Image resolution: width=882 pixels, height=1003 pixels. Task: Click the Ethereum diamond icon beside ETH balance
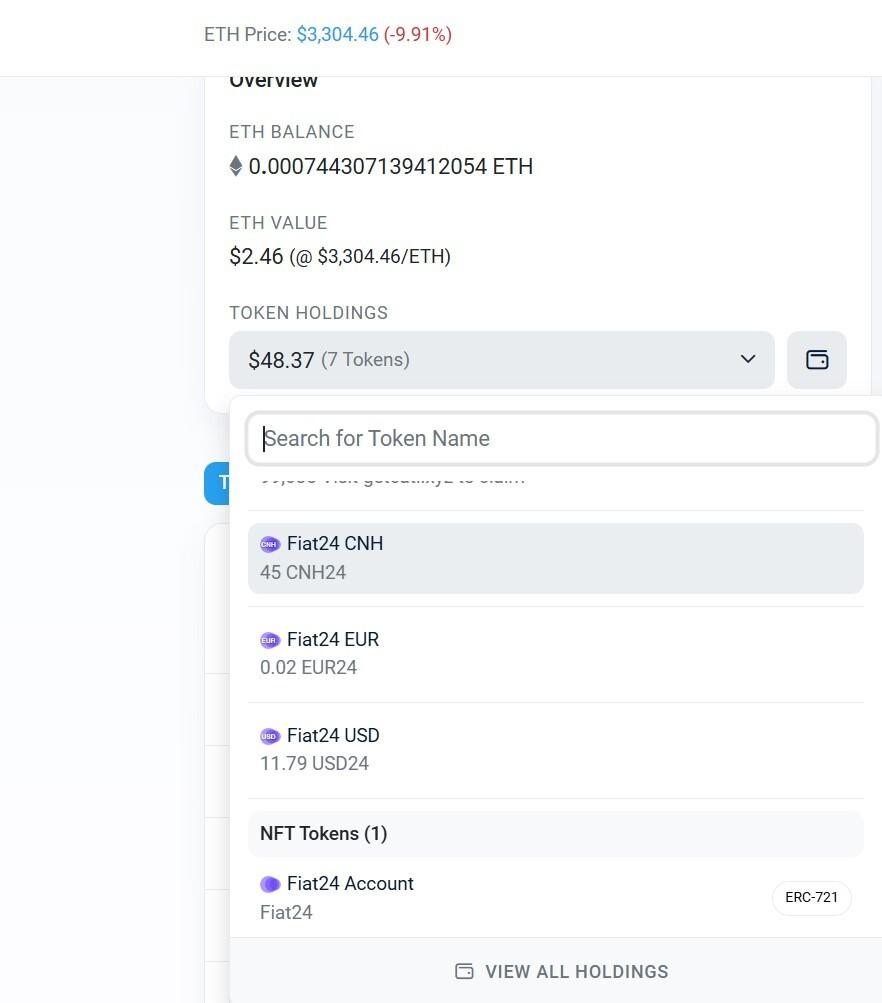236,166
